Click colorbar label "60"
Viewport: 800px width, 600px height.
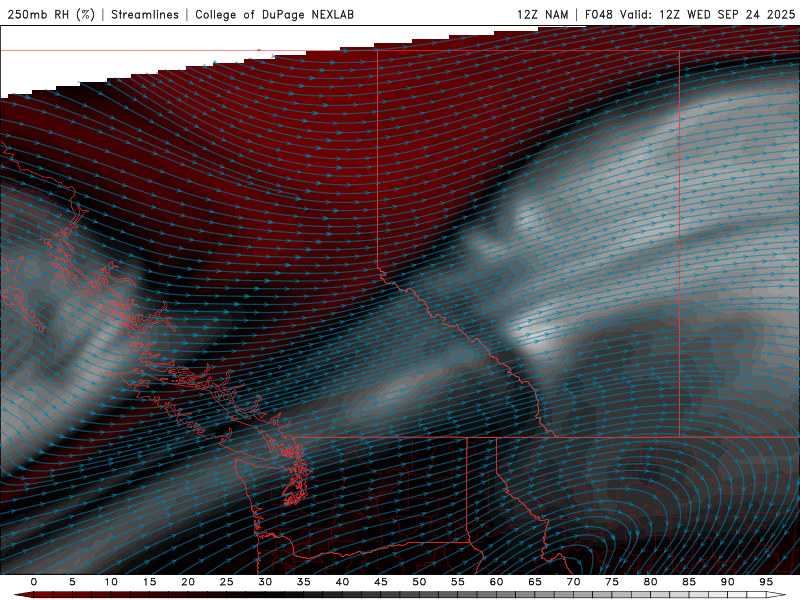pyautogui.click(x=496, y=582)
